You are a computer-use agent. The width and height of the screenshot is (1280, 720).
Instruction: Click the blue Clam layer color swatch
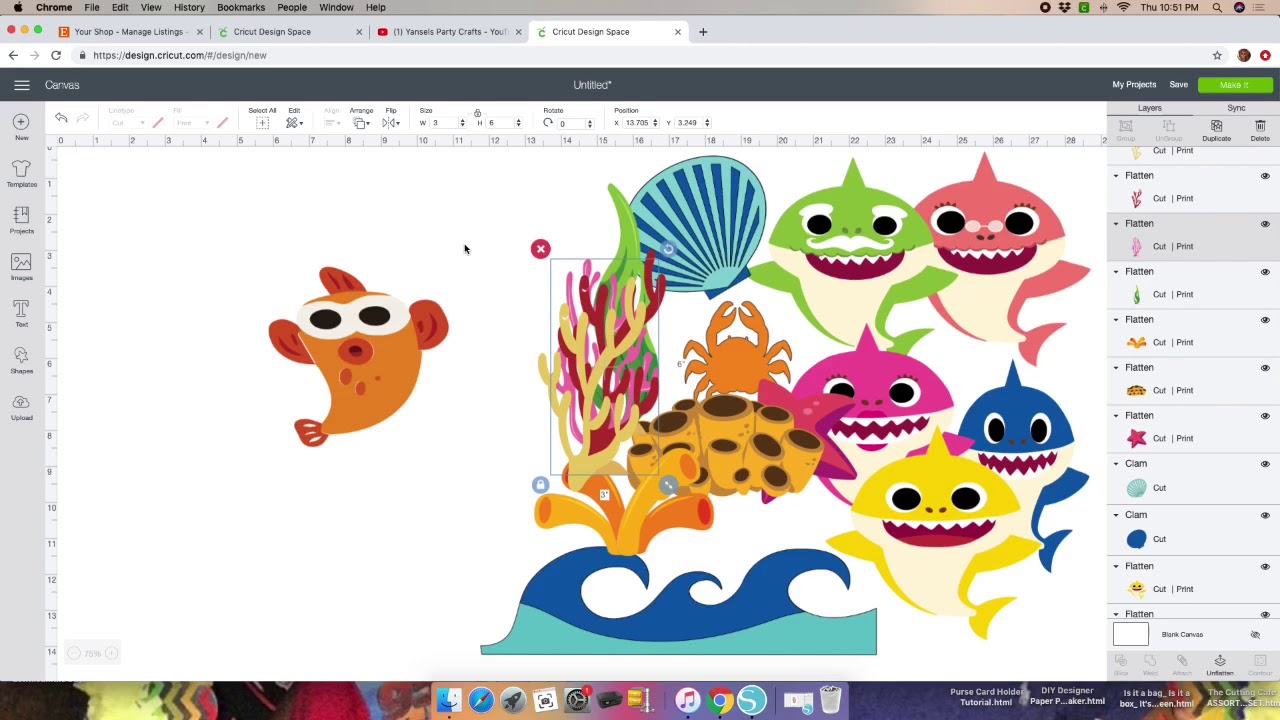1136,539
